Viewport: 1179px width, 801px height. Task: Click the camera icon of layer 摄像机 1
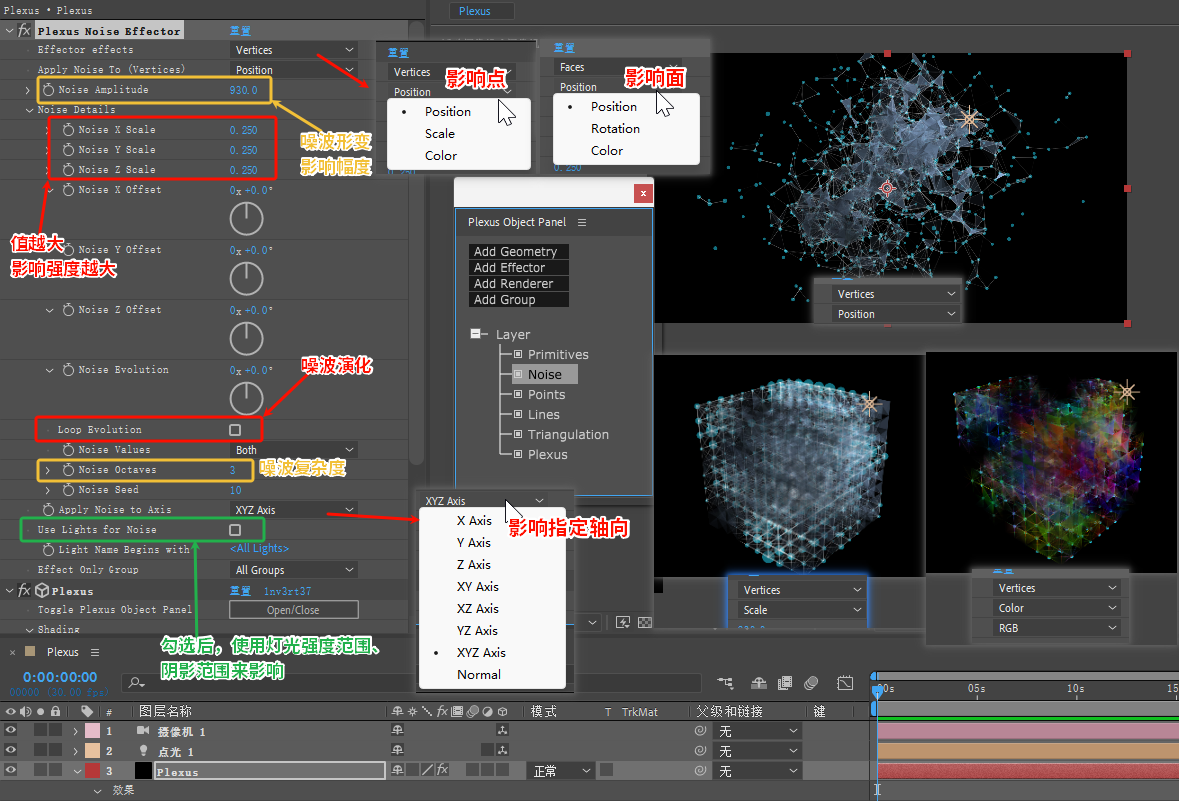143,730
